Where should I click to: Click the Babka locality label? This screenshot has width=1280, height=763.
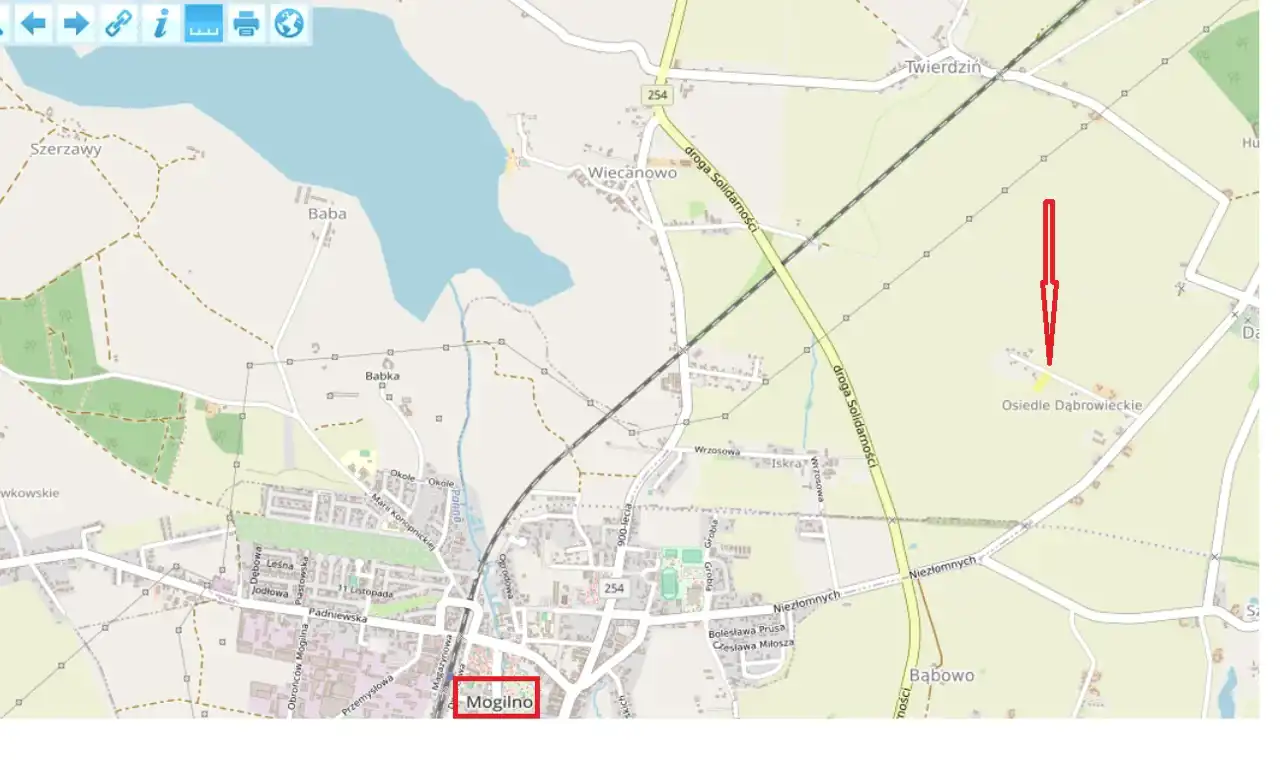[x=383, y=376]
